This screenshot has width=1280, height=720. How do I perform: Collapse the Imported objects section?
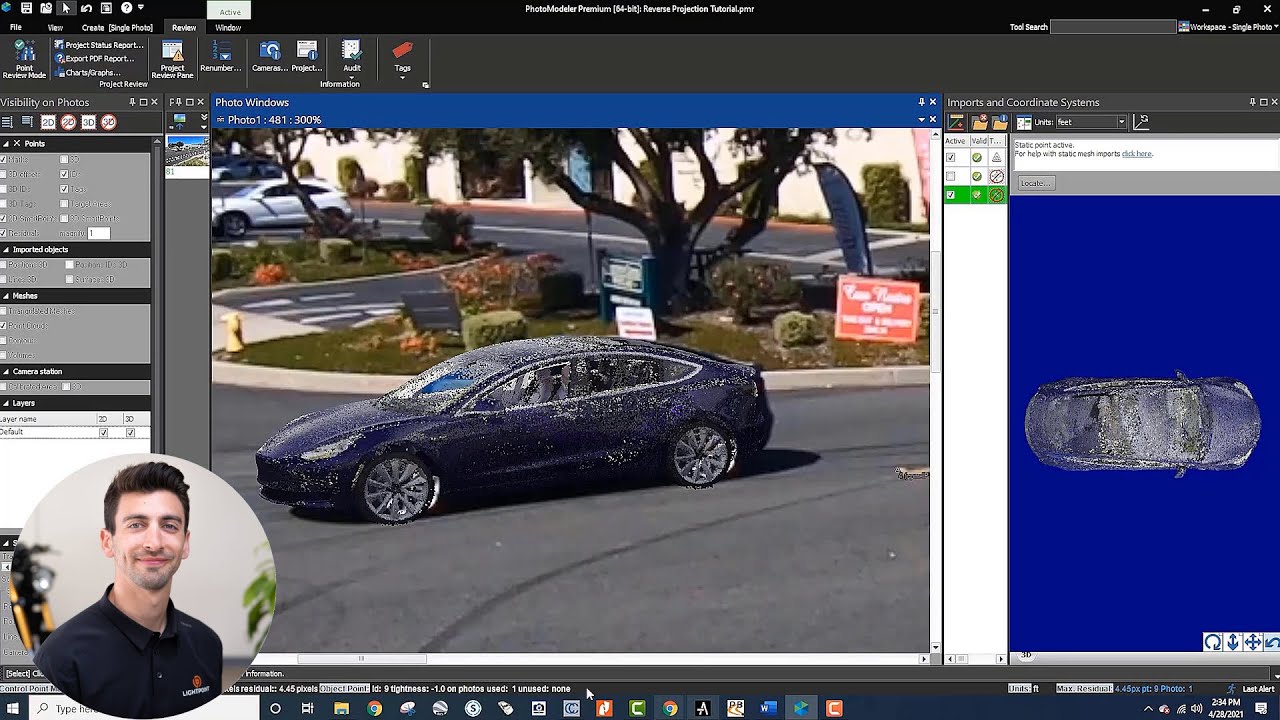6,249
